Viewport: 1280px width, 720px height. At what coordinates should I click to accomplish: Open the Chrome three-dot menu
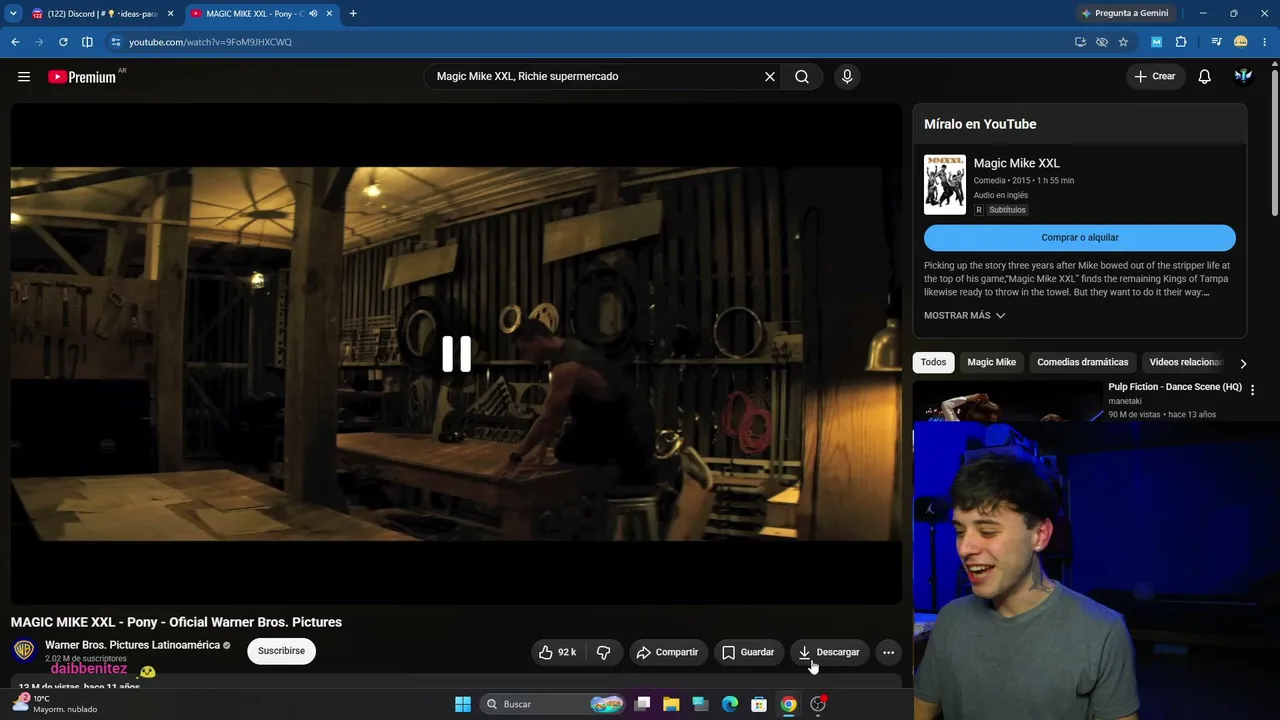coord(1265,42)
